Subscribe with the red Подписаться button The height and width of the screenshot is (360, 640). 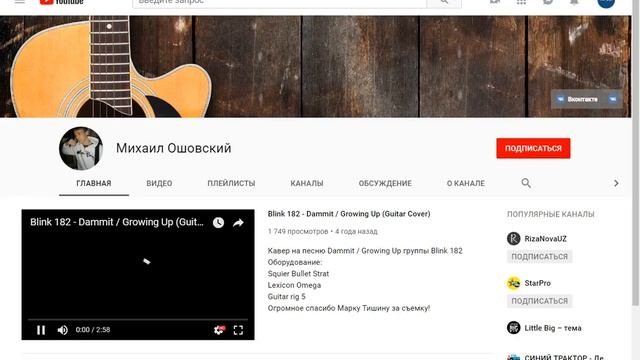[533, 148]
